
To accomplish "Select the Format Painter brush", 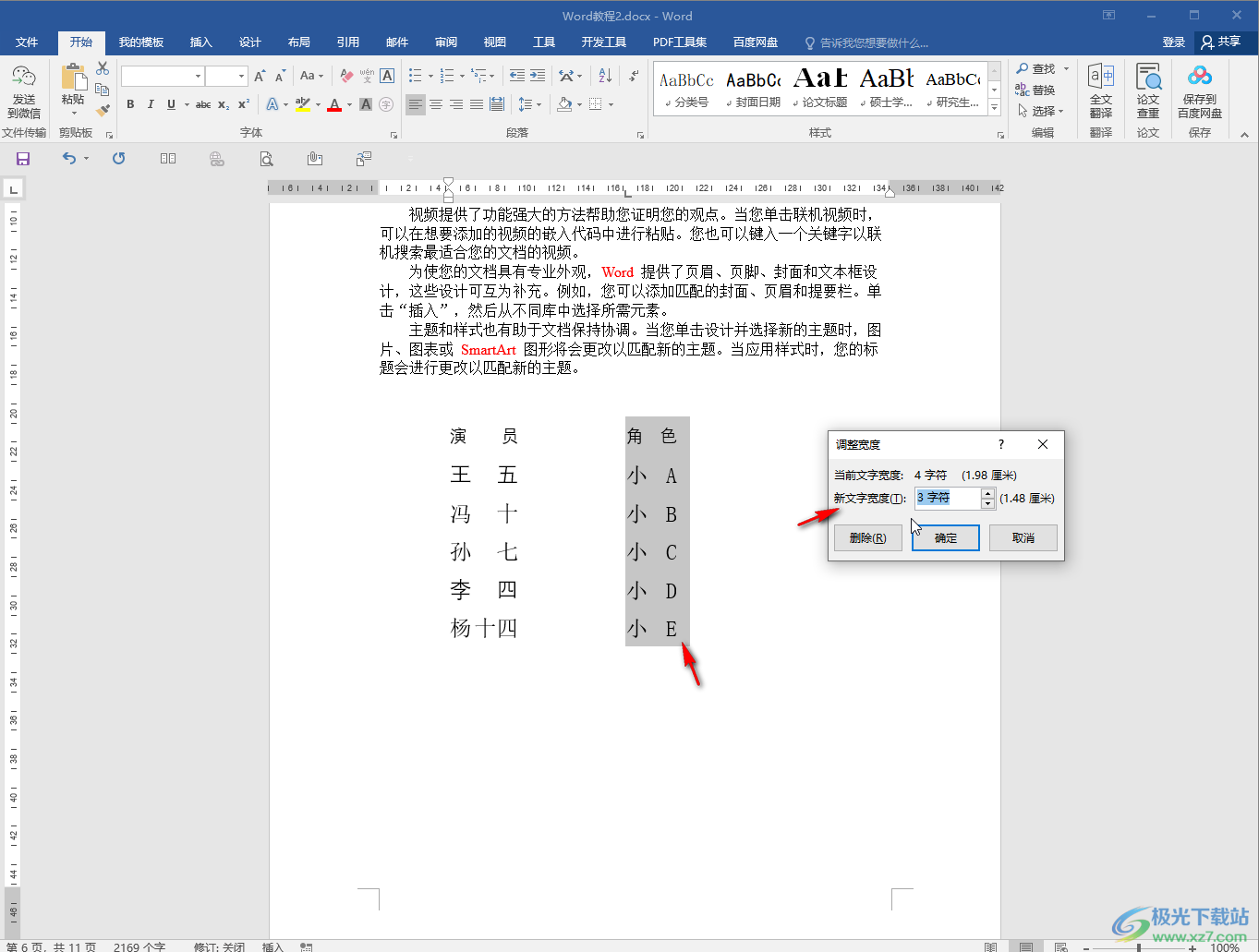I will coord(103,110).
